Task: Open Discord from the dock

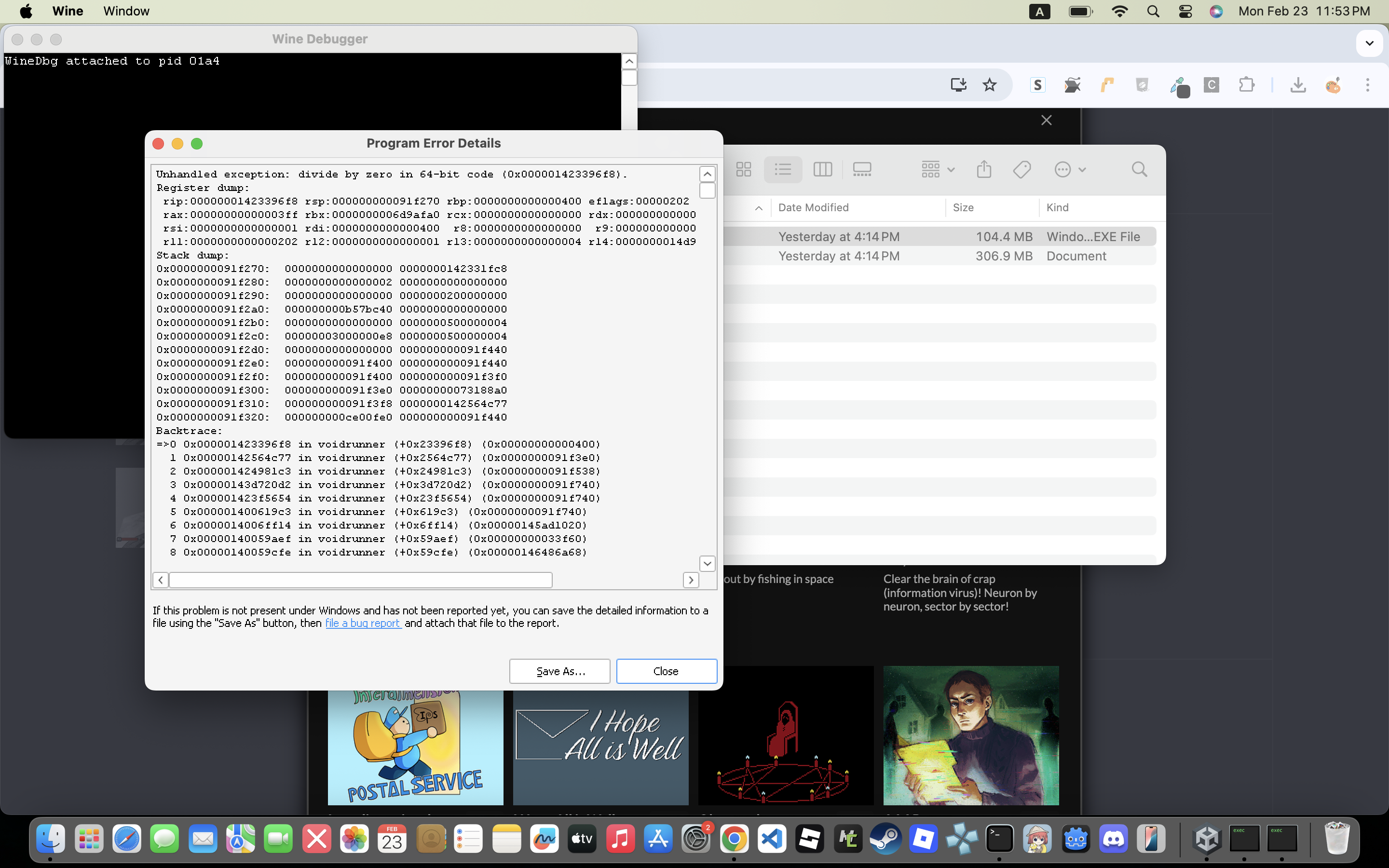Action: click(x=1114, y=839)
